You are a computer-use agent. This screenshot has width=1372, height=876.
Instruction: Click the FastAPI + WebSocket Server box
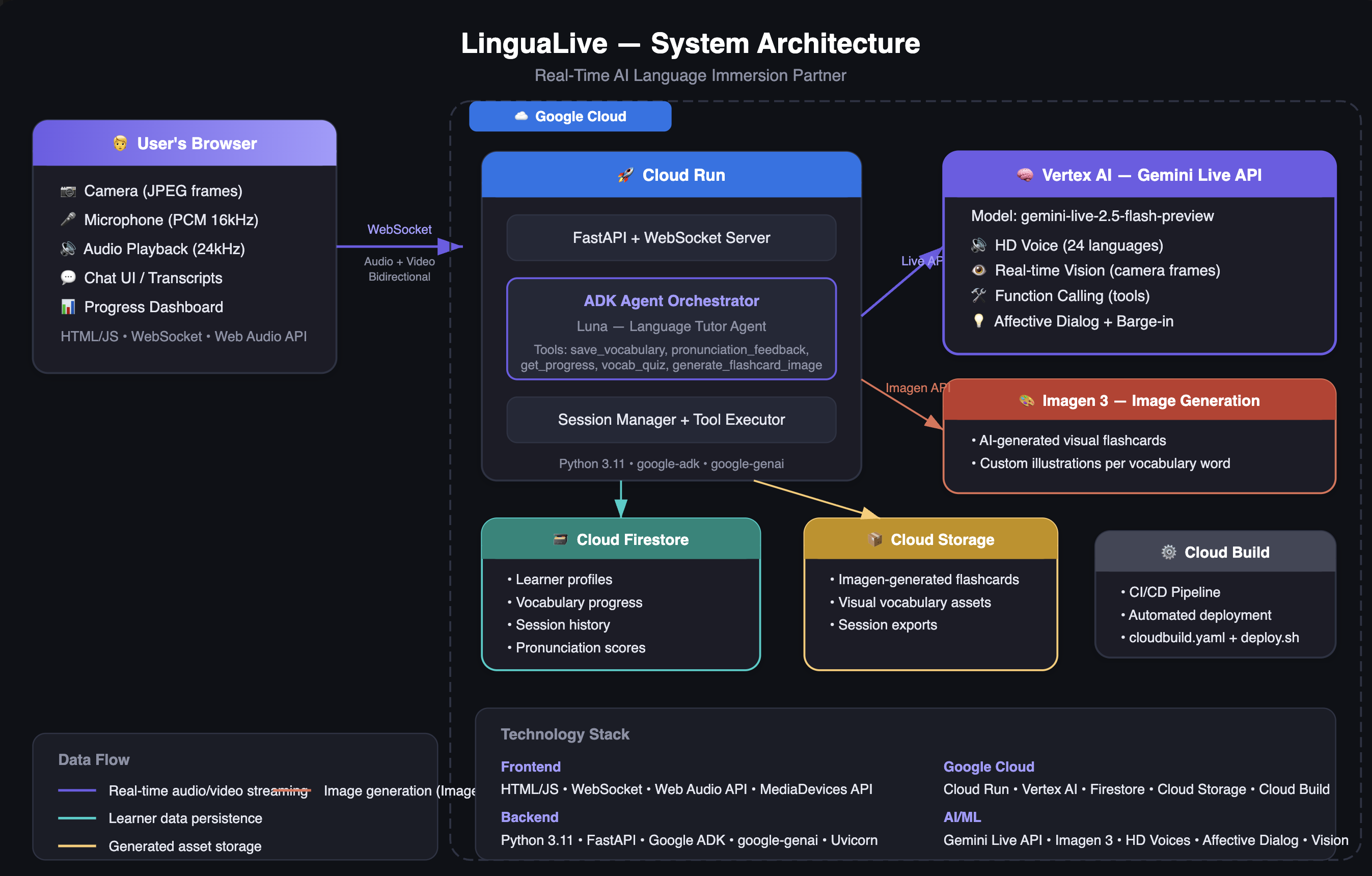coord(671,238)
